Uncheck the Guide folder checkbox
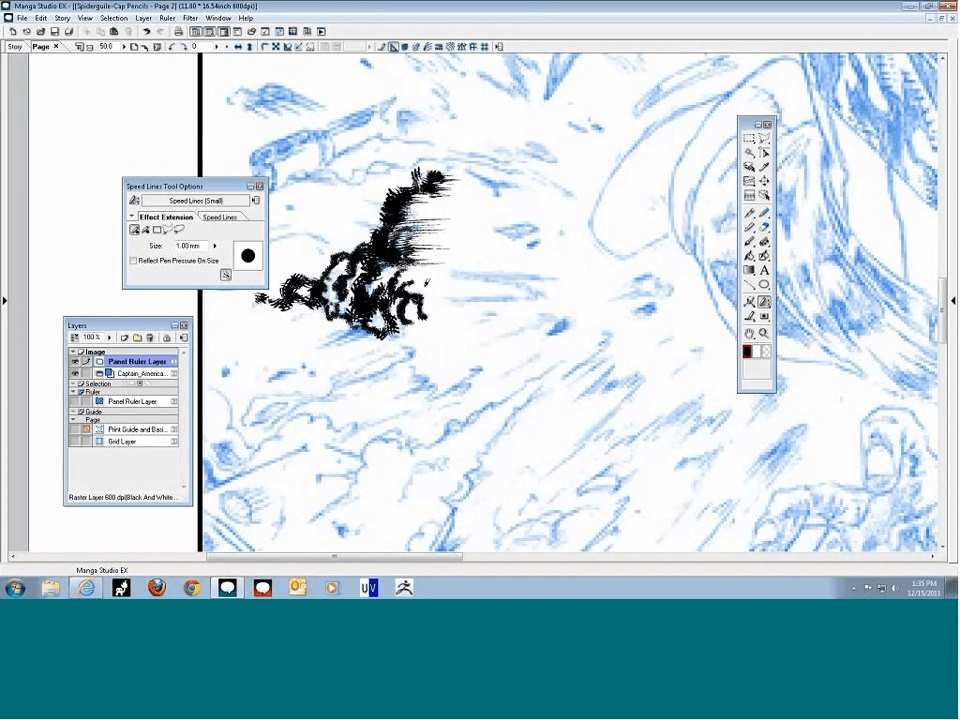The height and width of the screenshot is (720, 960). [x=82, y=411]
